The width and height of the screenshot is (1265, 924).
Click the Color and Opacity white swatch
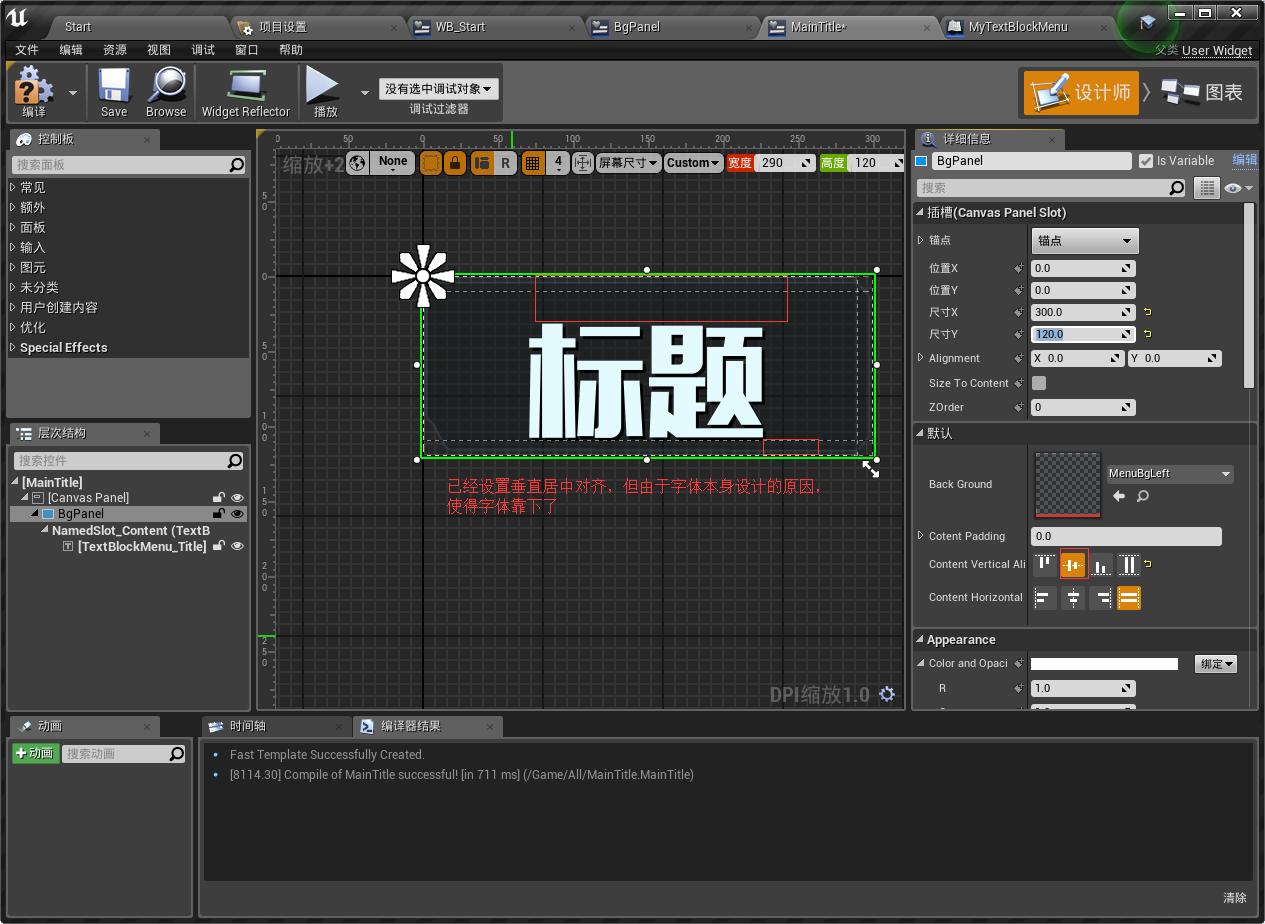[x=1104, y=662]
